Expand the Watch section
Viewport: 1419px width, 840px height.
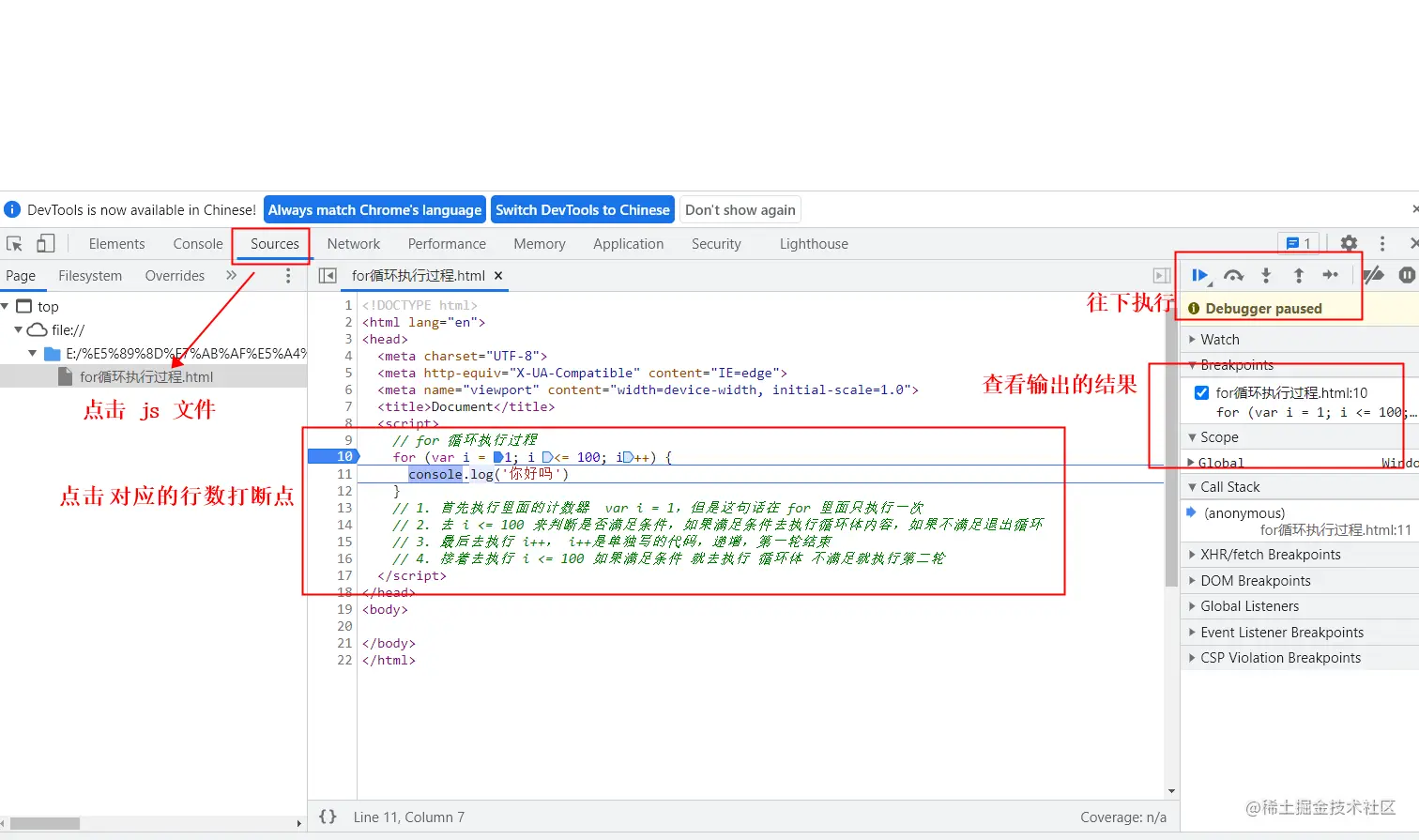(1300, 340)
